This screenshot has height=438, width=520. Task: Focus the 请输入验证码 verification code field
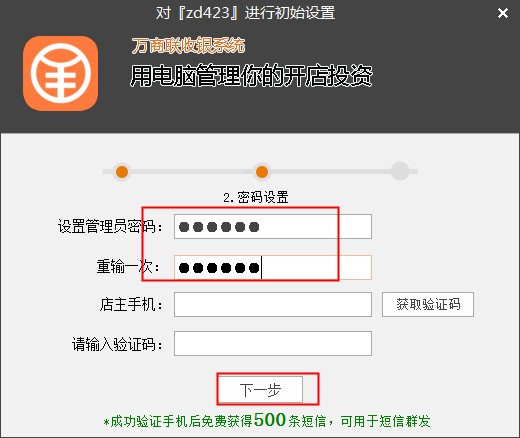(x=273, y=343)
